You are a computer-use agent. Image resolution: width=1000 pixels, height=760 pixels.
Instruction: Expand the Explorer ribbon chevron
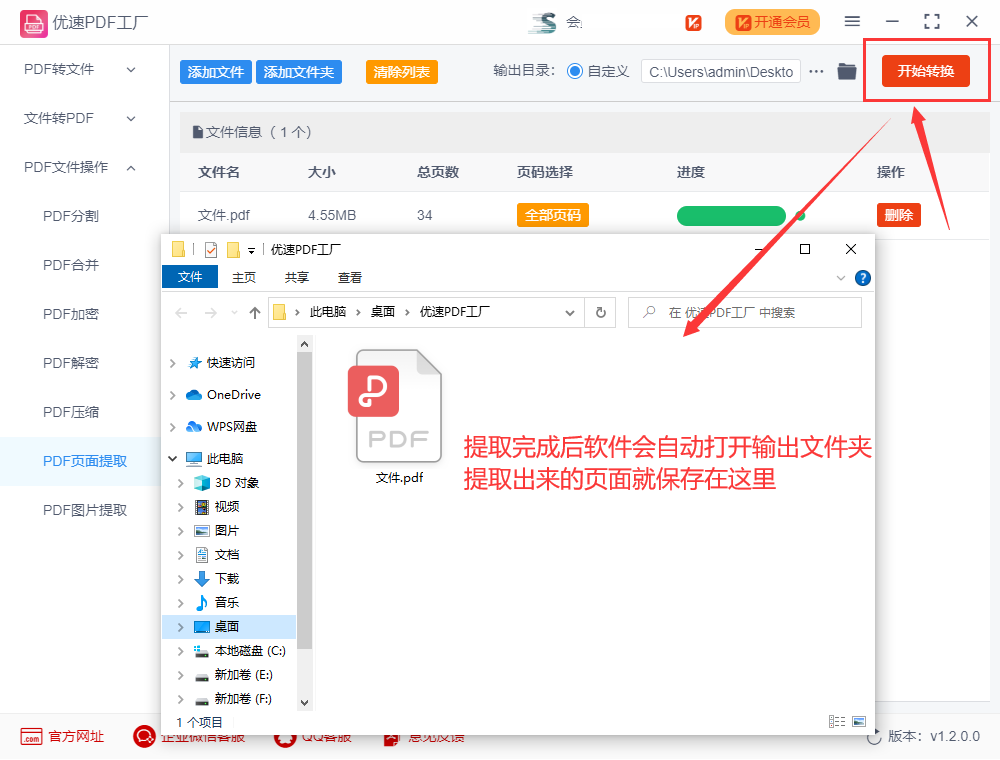841,278
